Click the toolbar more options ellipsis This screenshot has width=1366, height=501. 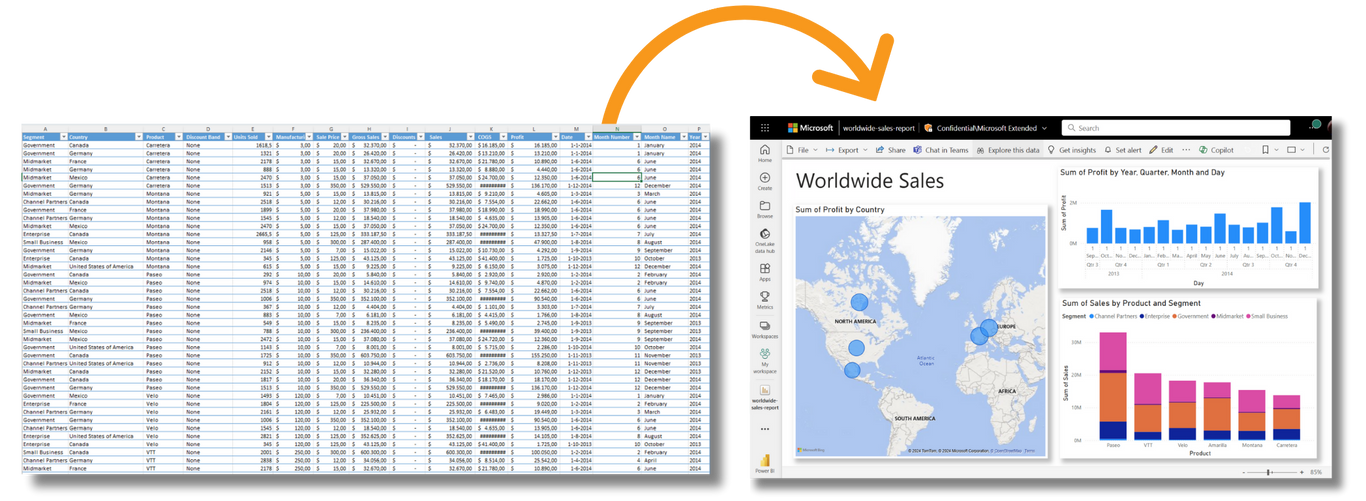pos(1186,150)
